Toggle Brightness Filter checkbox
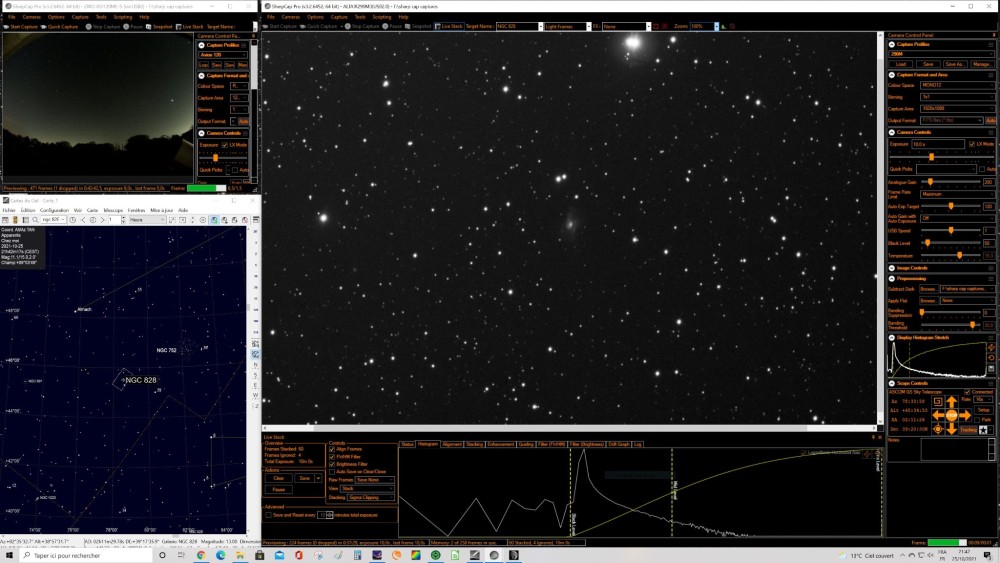This screenshot has height=563, width=1000. point(332,465)
